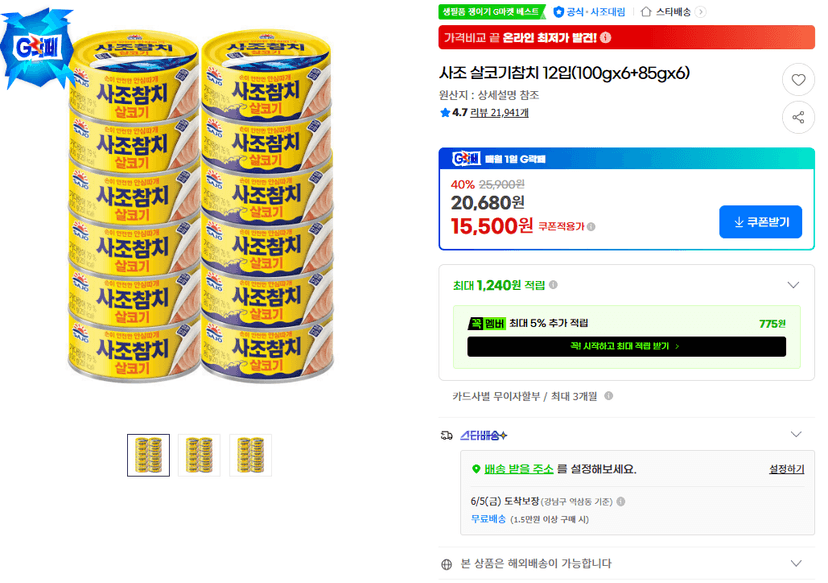
Task: Click the 설정하기 link
Action: coord(786,469)
